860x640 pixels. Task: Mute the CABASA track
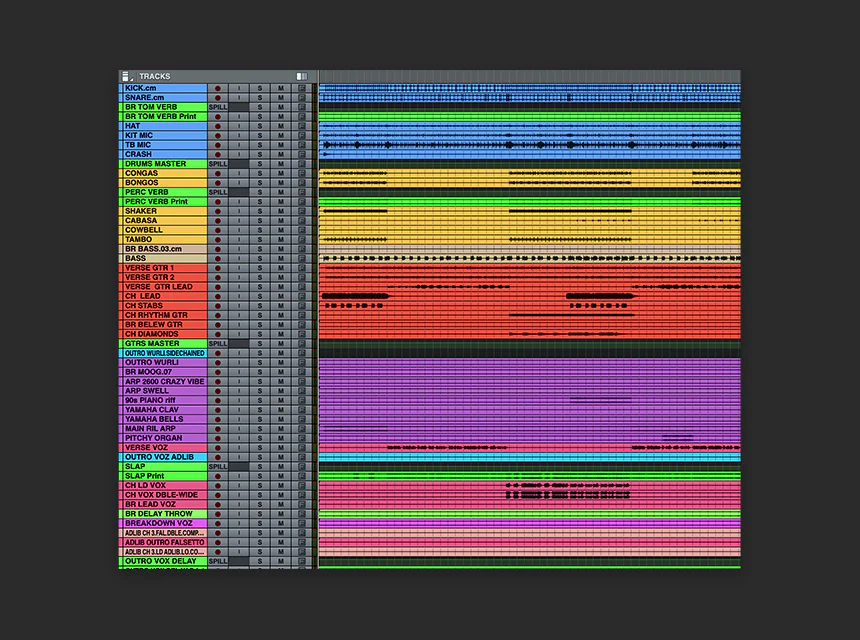pyautogui.click(x=280, y=220)
